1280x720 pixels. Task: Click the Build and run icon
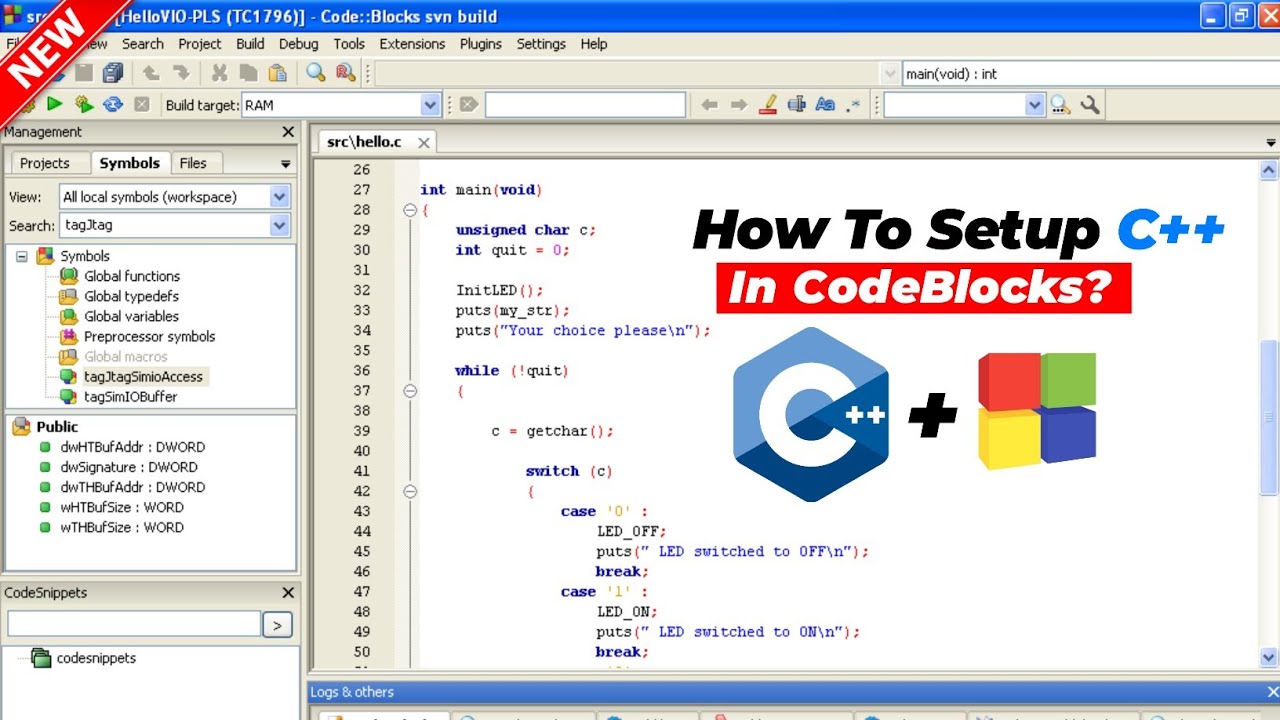[84, 104]
